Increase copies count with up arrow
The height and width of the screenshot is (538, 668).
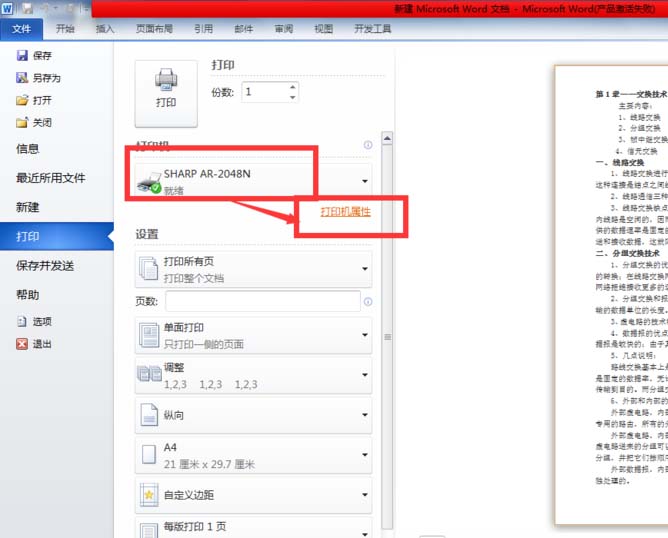tap(291, 87)
